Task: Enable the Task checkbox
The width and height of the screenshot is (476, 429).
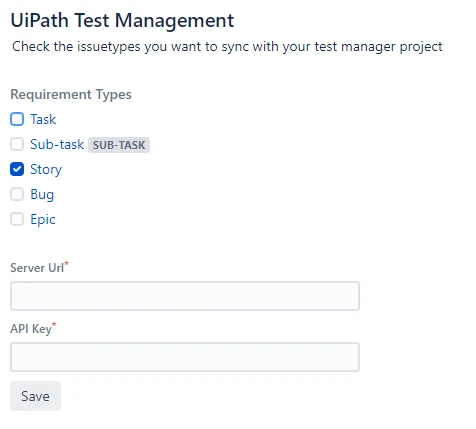Action: 17,119
